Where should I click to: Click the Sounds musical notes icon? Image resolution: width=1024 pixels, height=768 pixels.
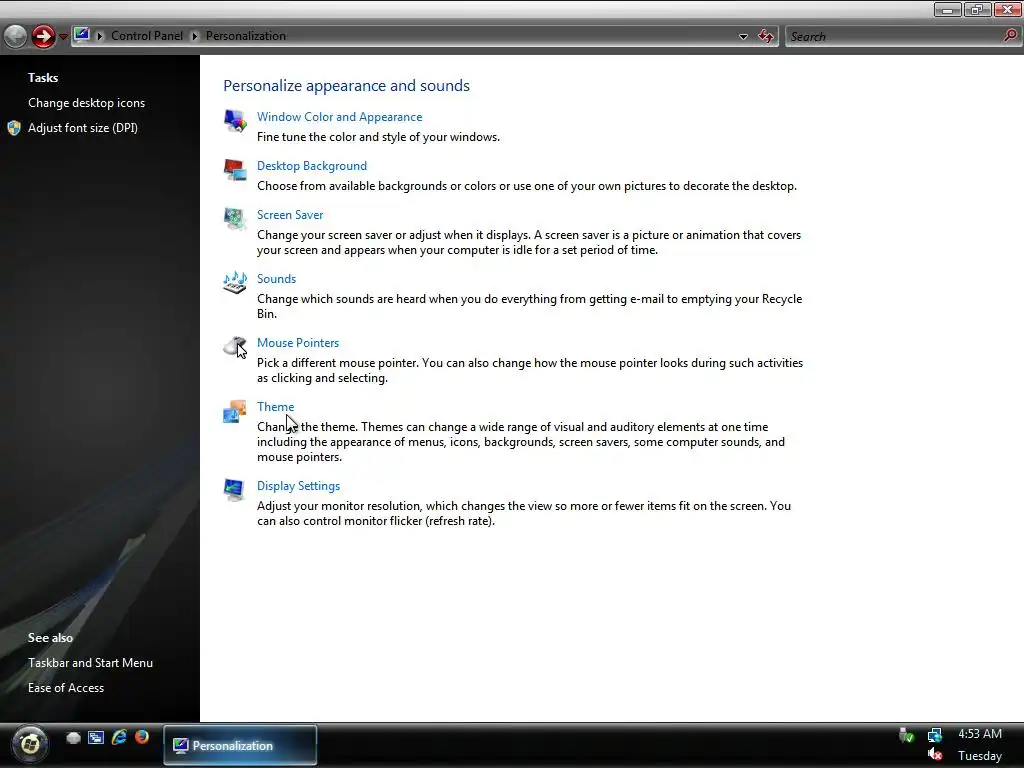point(235,283)
